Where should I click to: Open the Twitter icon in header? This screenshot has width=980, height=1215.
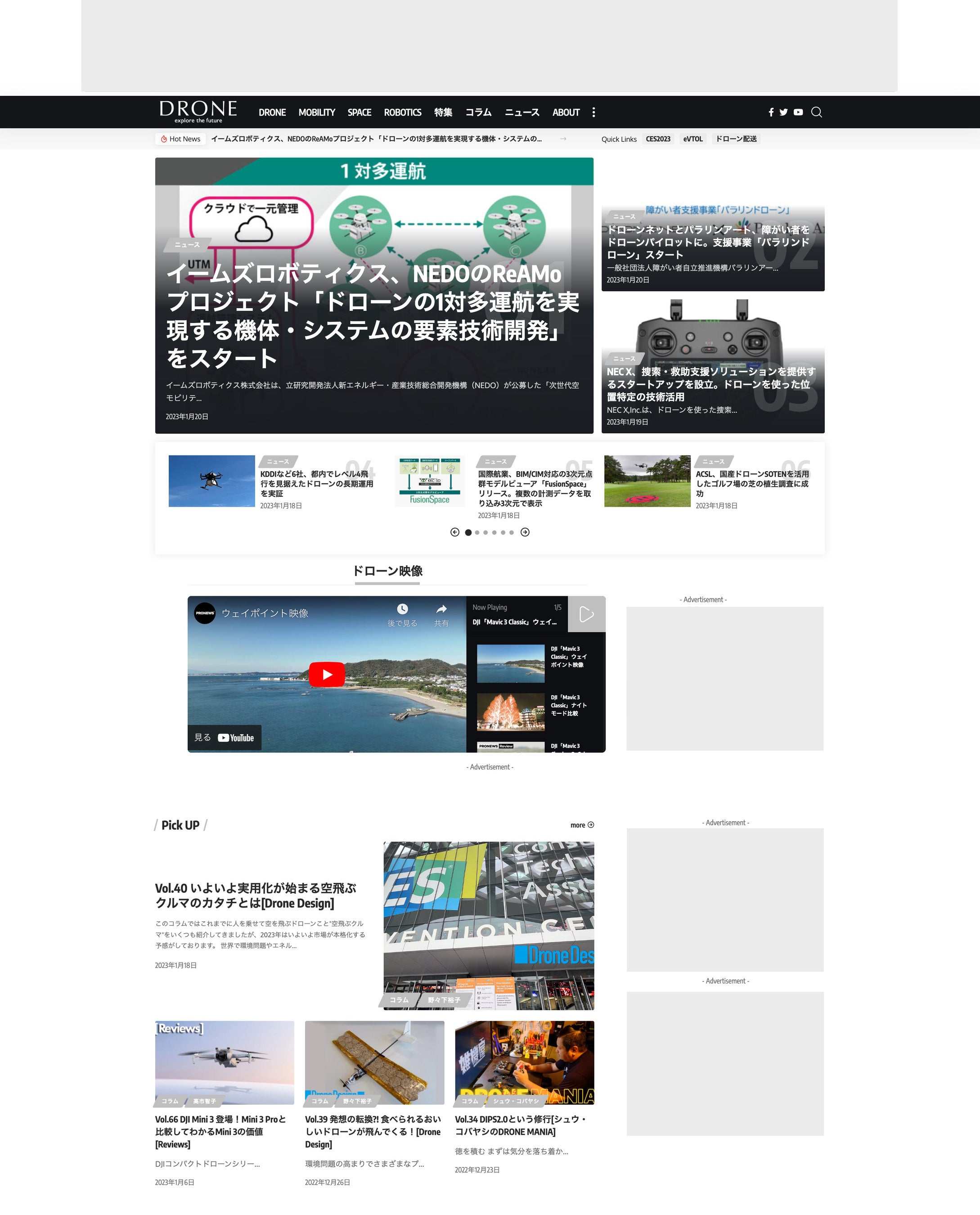point(783,112)
